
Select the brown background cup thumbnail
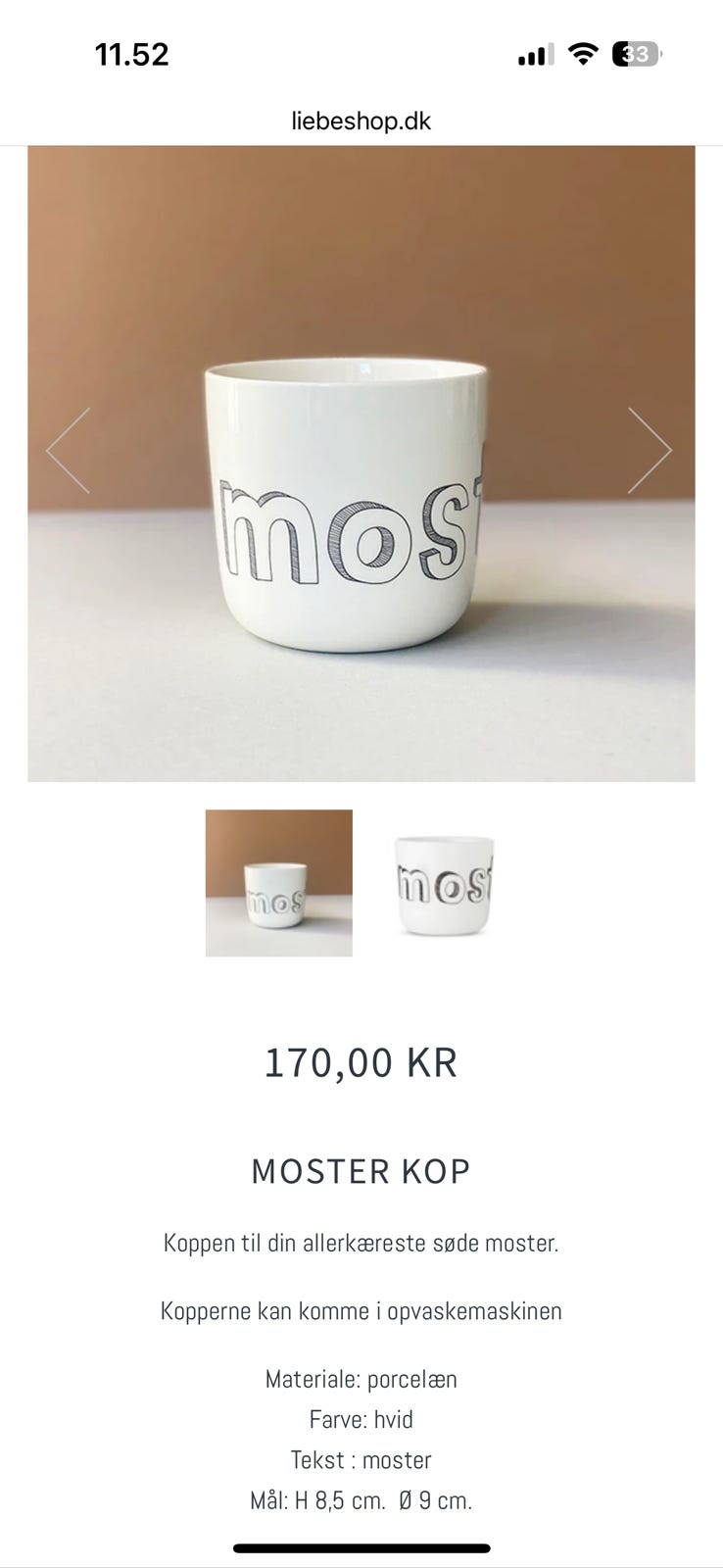[279, 883]
